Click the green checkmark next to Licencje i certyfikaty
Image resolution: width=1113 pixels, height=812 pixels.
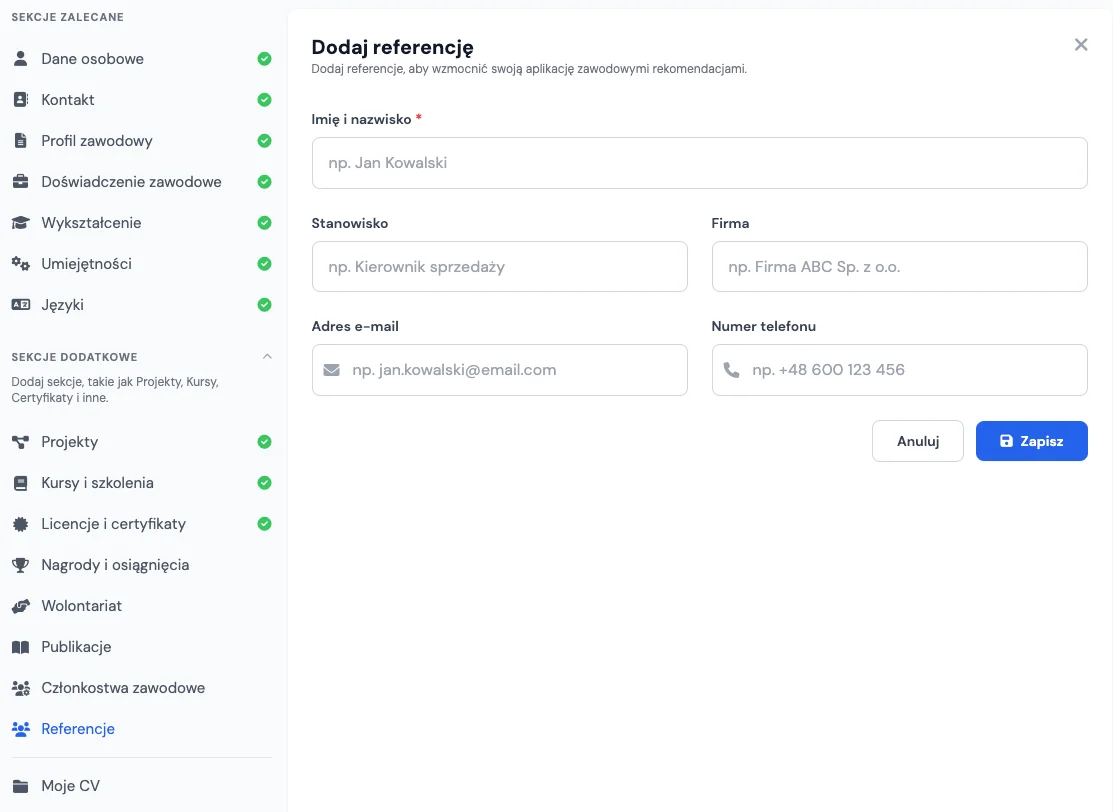[264, 524]
